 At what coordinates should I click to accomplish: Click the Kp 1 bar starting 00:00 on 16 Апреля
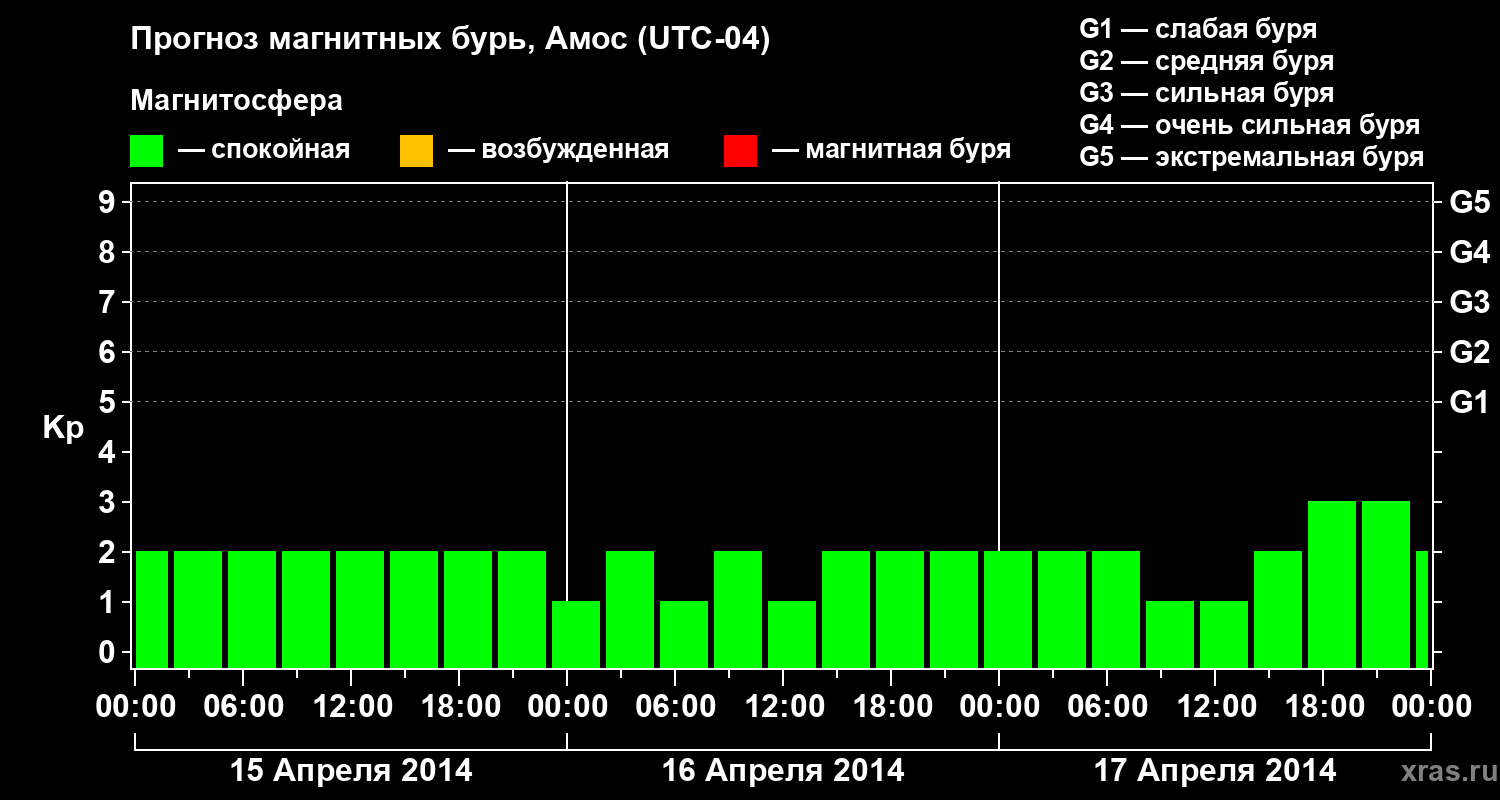576,634
